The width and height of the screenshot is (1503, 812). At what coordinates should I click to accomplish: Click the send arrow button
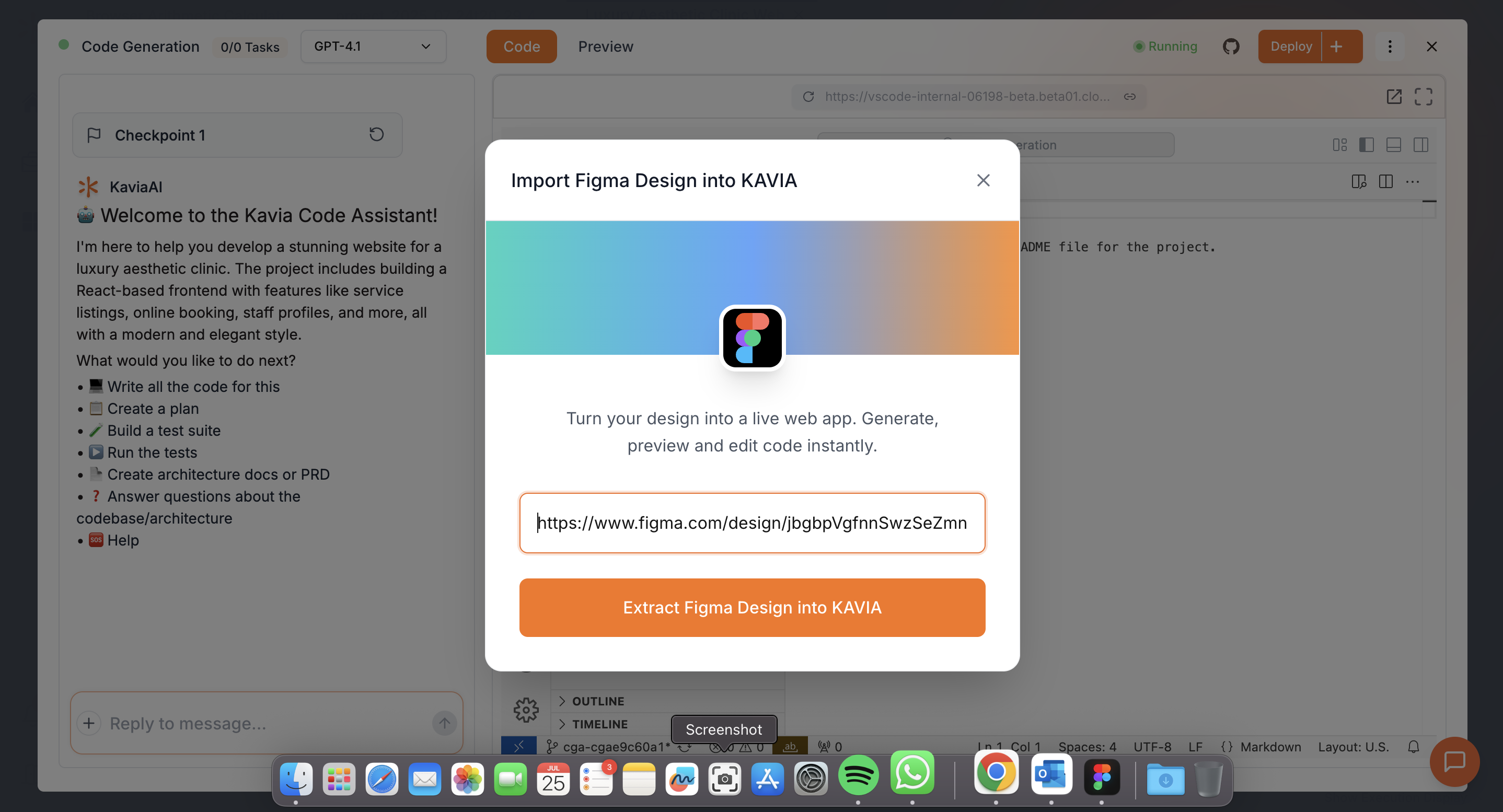(x=444, y=723)
